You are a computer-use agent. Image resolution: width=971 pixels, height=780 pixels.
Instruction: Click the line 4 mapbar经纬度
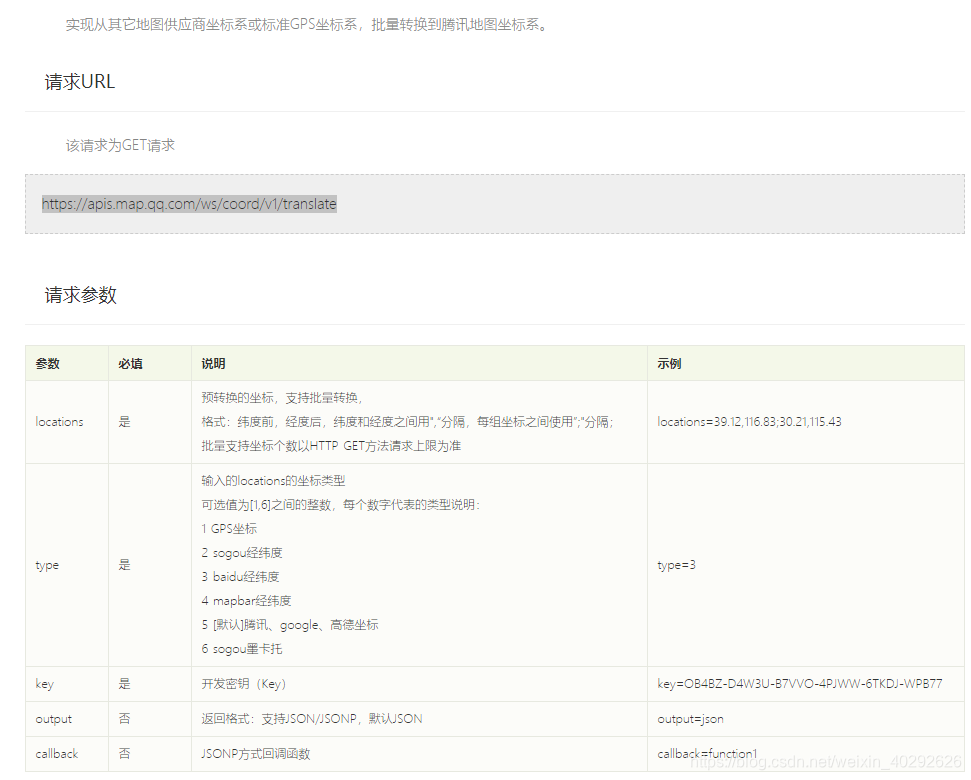(x=246, y=601)
